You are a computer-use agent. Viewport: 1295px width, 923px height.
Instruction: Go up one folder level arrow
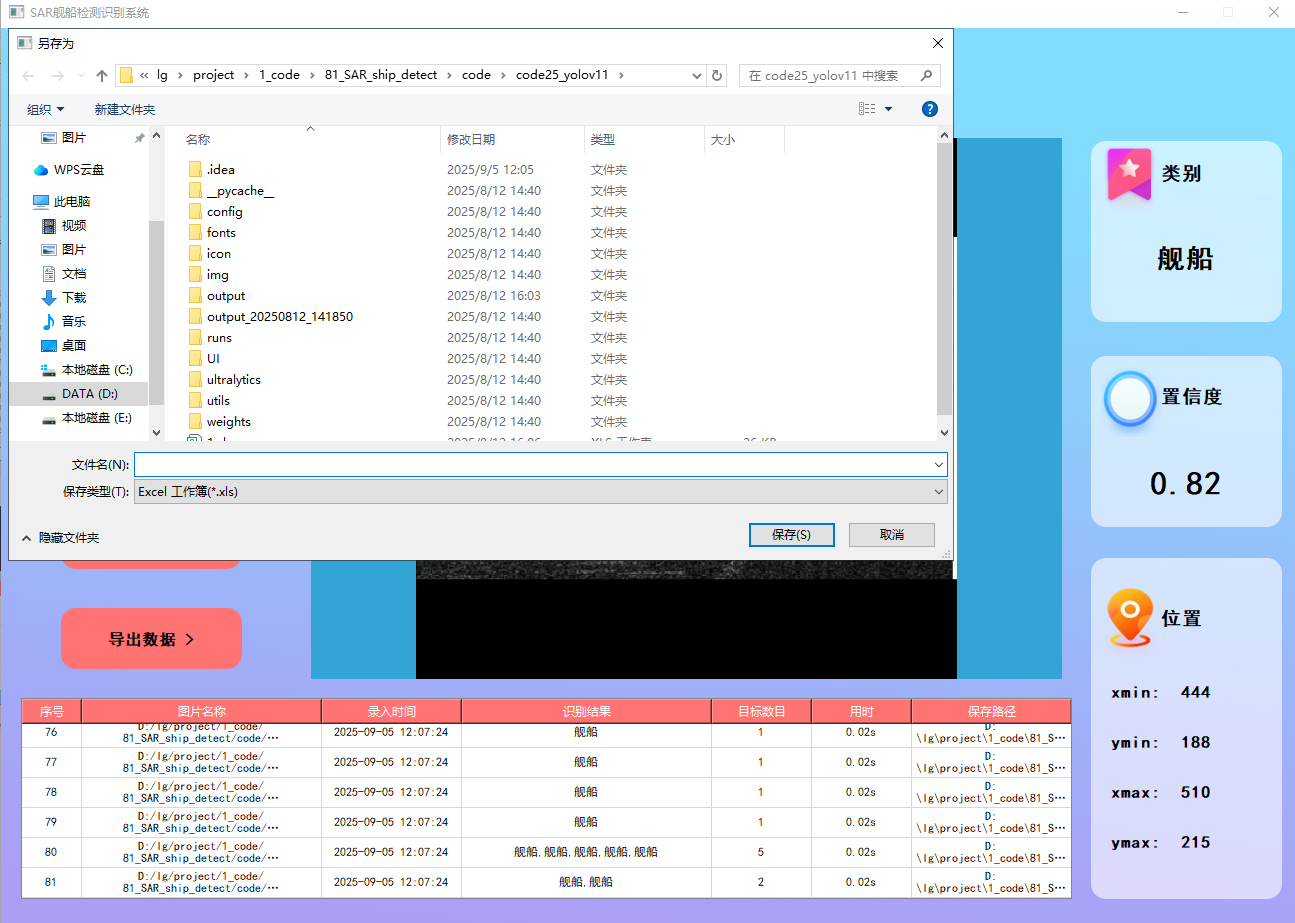tap(102, 76)
